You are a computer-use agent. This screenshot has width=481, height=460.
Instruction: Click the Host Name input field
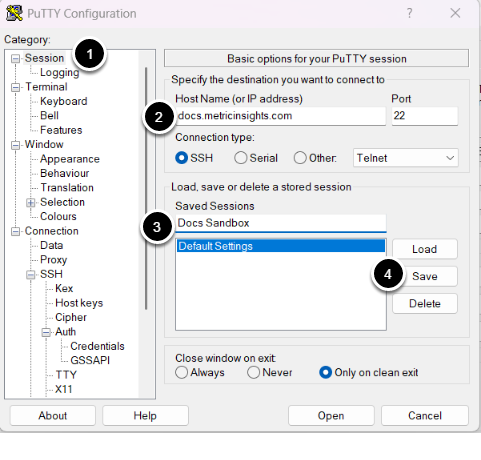point(280,116)
